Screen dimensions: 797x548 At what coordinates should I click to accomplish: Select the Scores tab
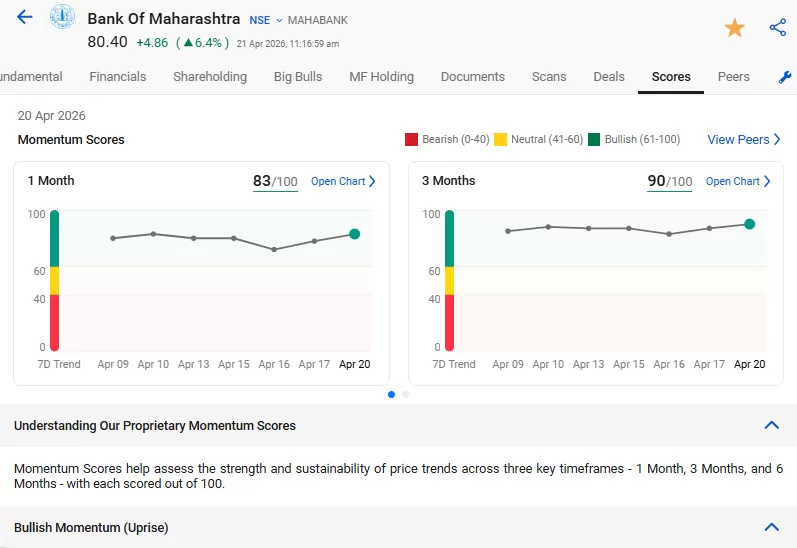pyautogui.click(x=671, y=77)
